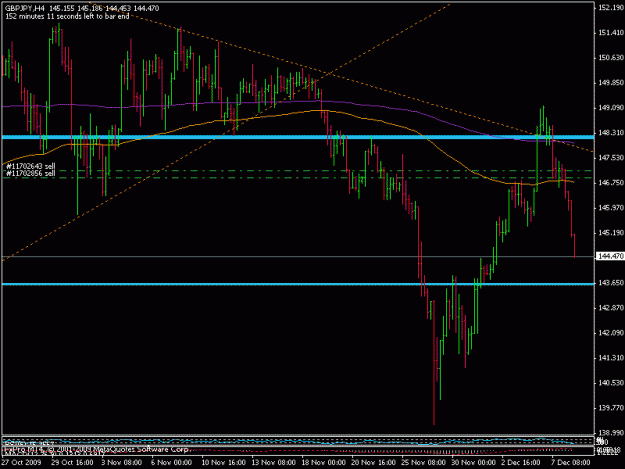Click the 146.750 price axis label
The height and width of the screenshot is (469, 625).
(x=611, y=183)
